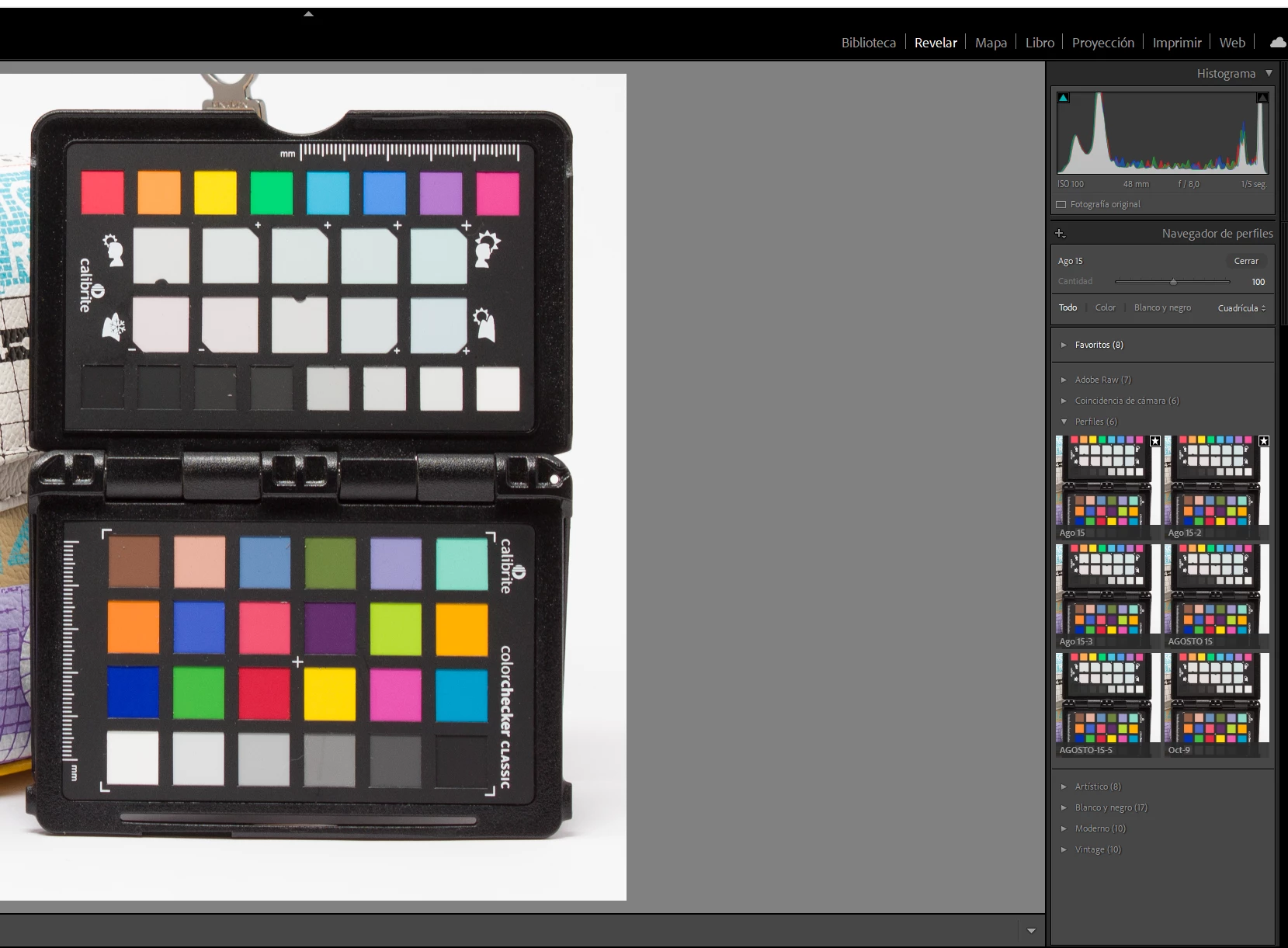Adjust the Cantidad slider handle
The image size is (1288, 948).
[1173, 282]
